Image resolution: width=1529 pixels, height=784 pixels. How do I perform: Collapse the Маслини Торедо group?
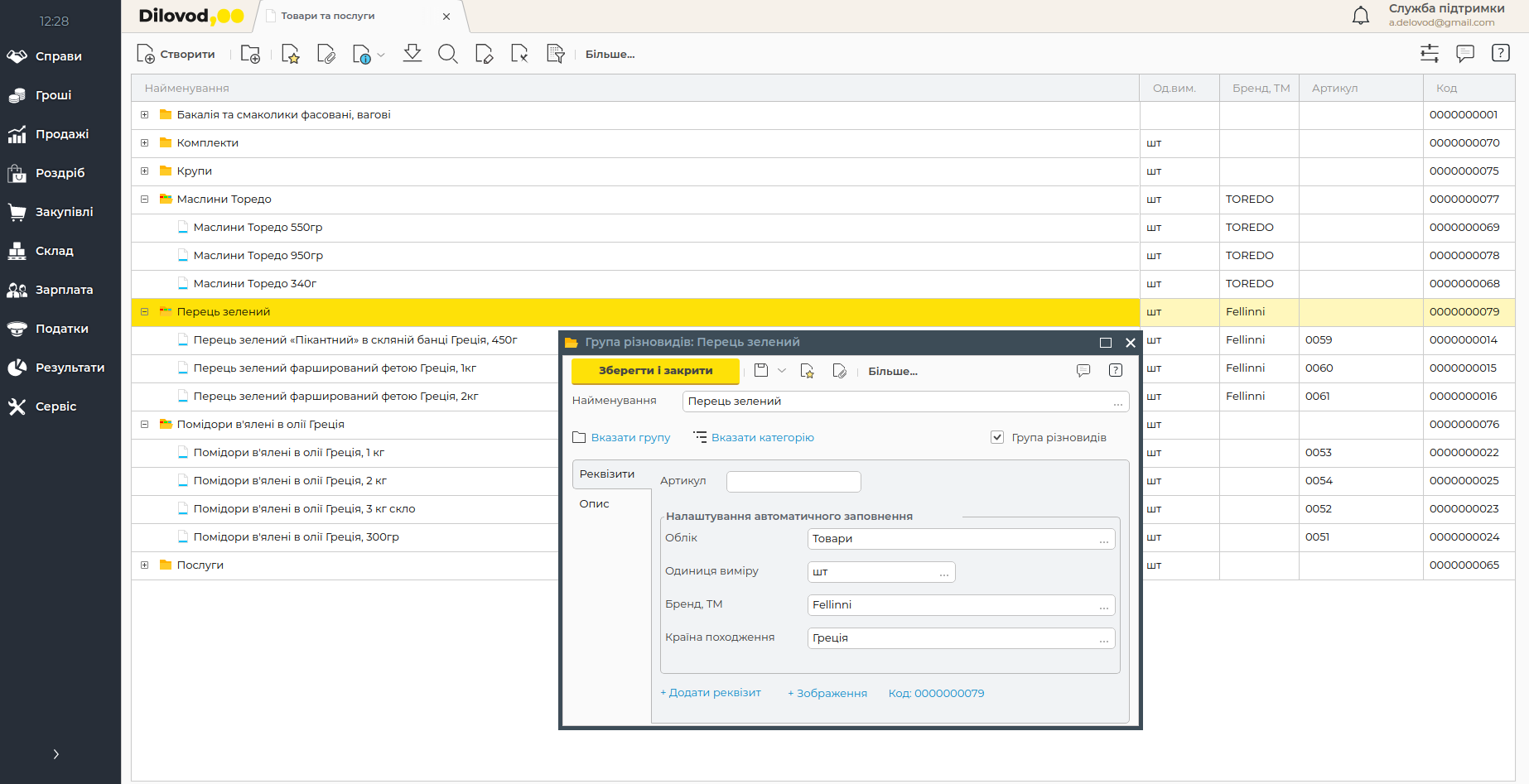[145, 200]
